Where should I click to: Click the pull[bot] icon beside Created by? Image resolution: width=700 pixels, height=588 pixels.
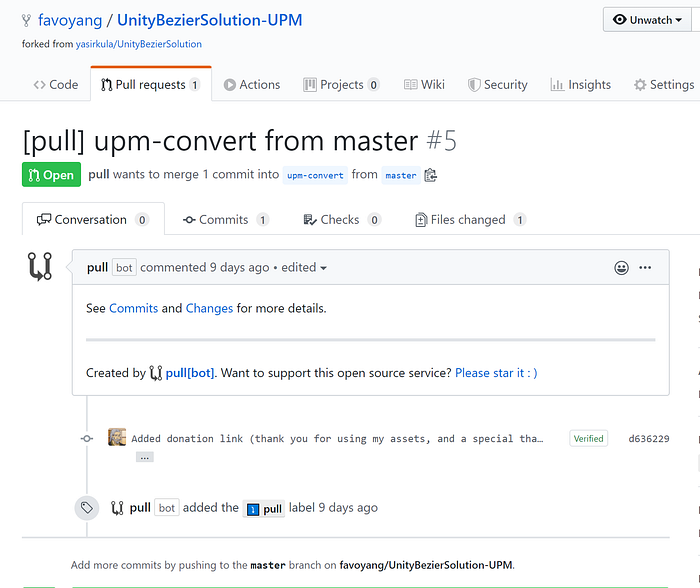[x=156, y=373]
